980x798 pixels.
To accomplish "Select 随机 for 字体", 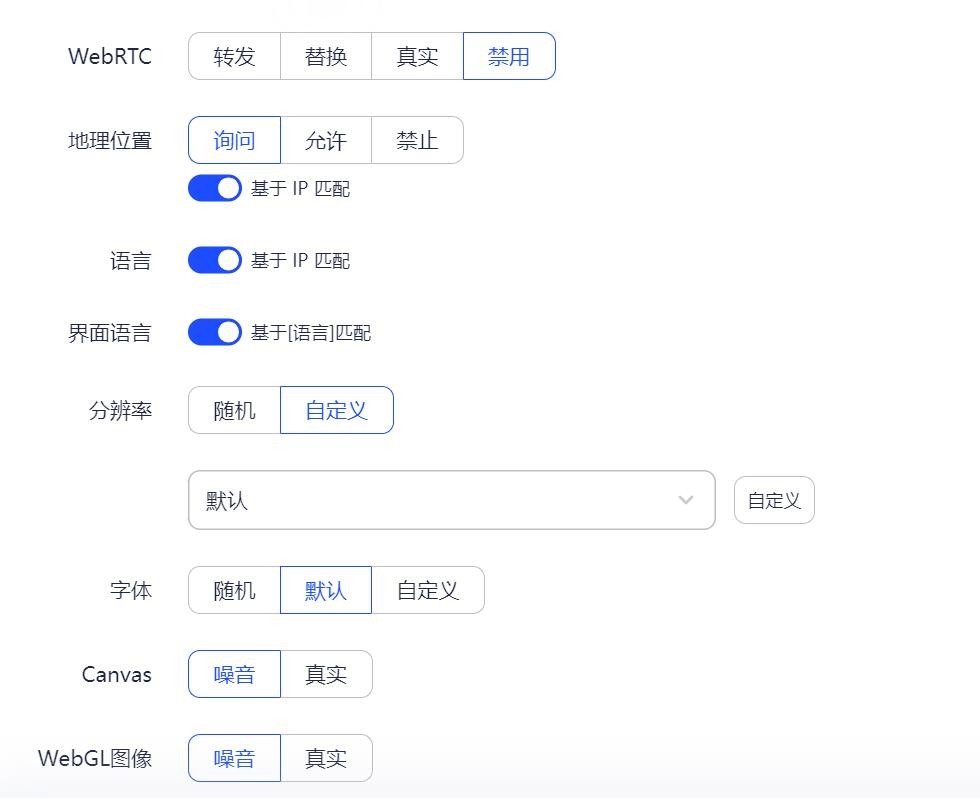I will [x=234, y=590].
